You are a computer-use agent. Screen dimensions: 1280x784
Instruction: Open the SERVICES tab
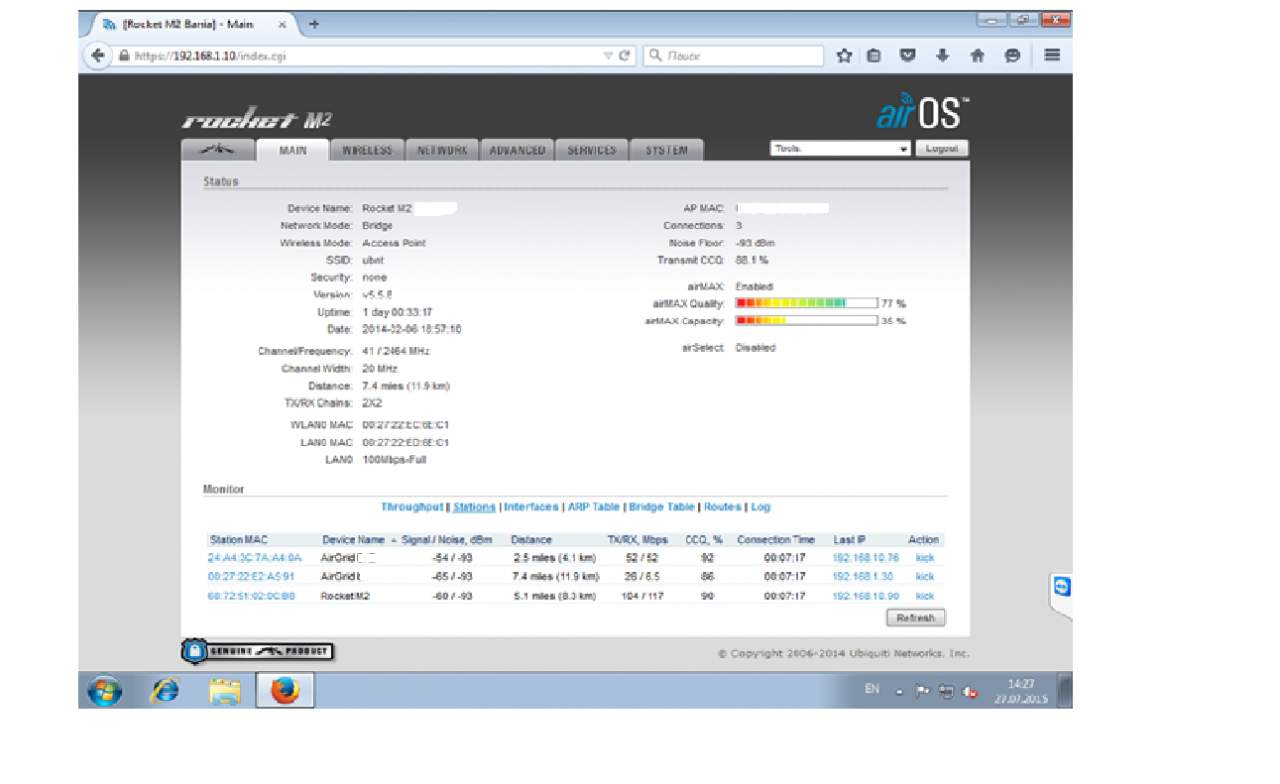click(x=592, y=150)
